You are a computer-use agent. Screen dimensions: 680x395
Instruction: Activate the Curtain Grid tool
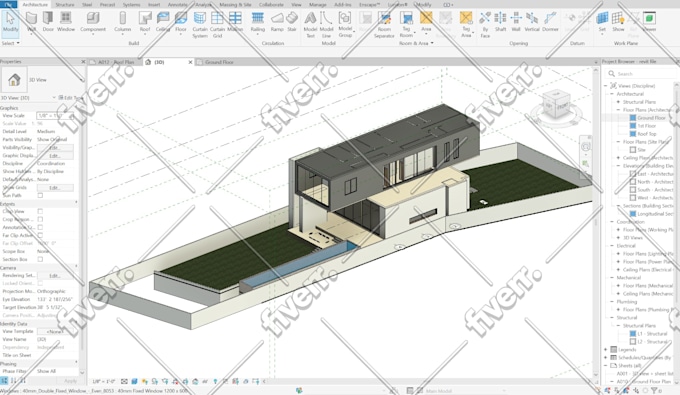[217, 25]
